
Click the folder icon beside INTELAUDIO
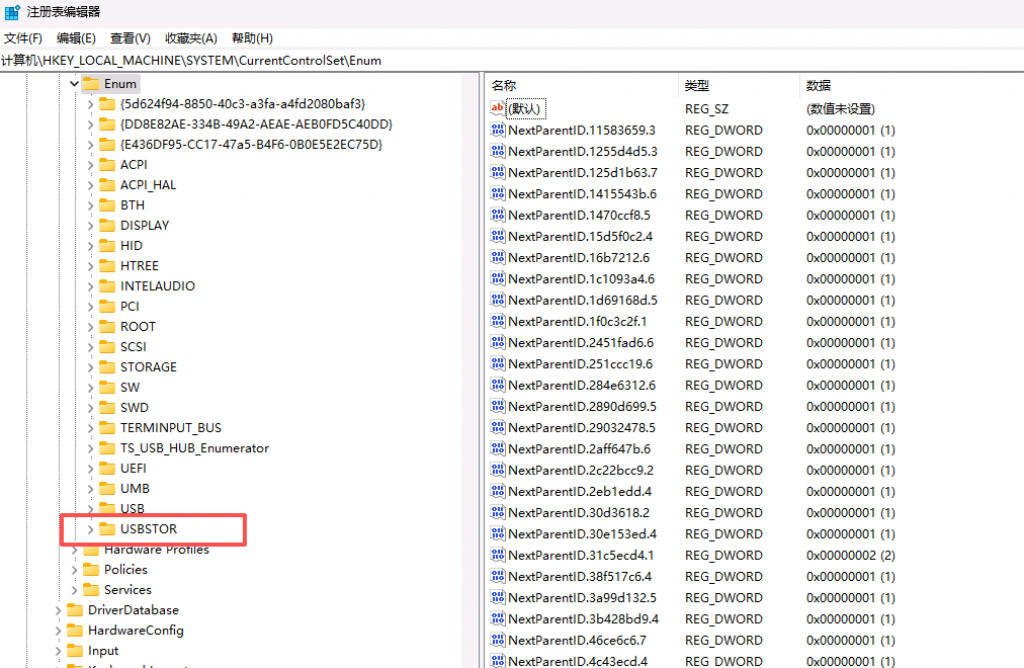click(107, 286)
